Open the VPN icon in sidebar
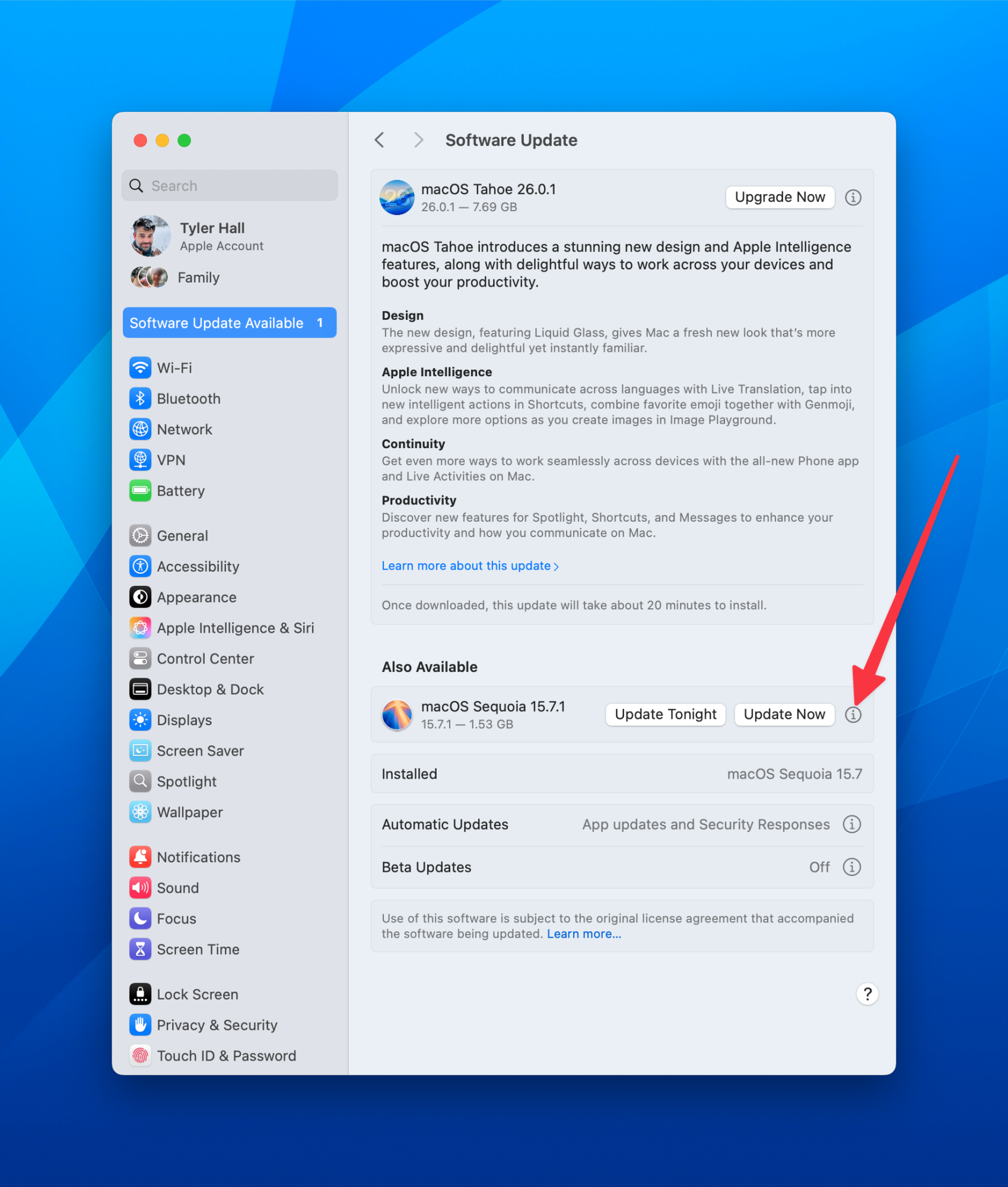 tap(140, 460)
